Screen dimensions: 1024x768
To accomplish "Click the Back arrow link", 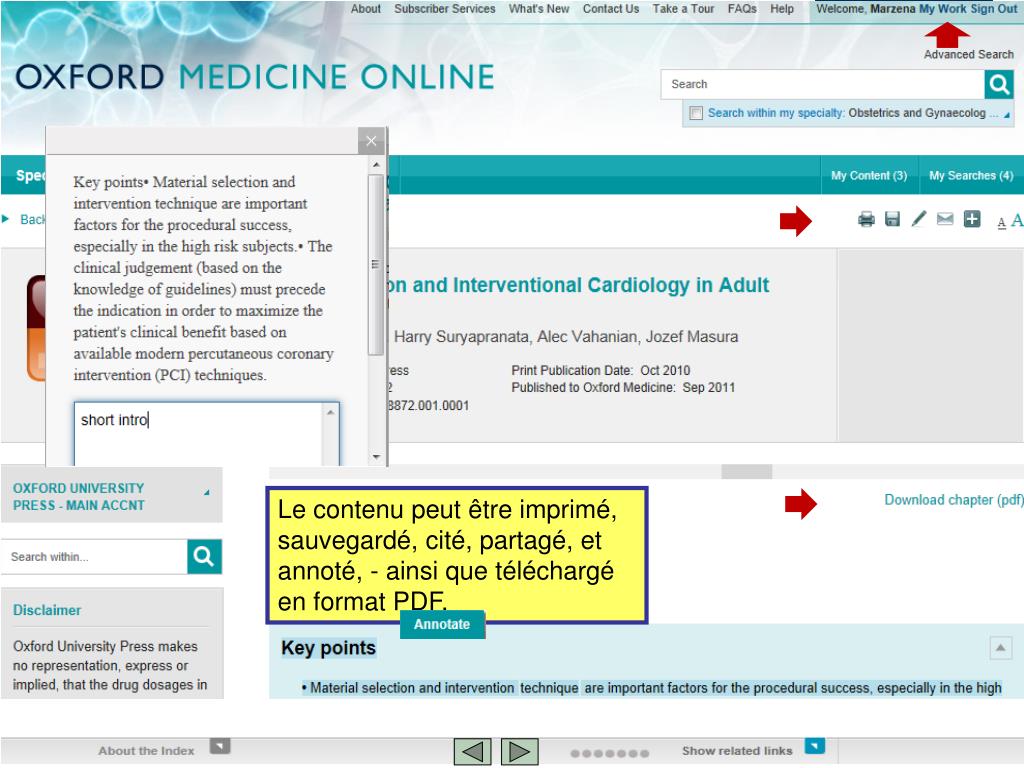I will pyautogui.click(x=25, y=219).
